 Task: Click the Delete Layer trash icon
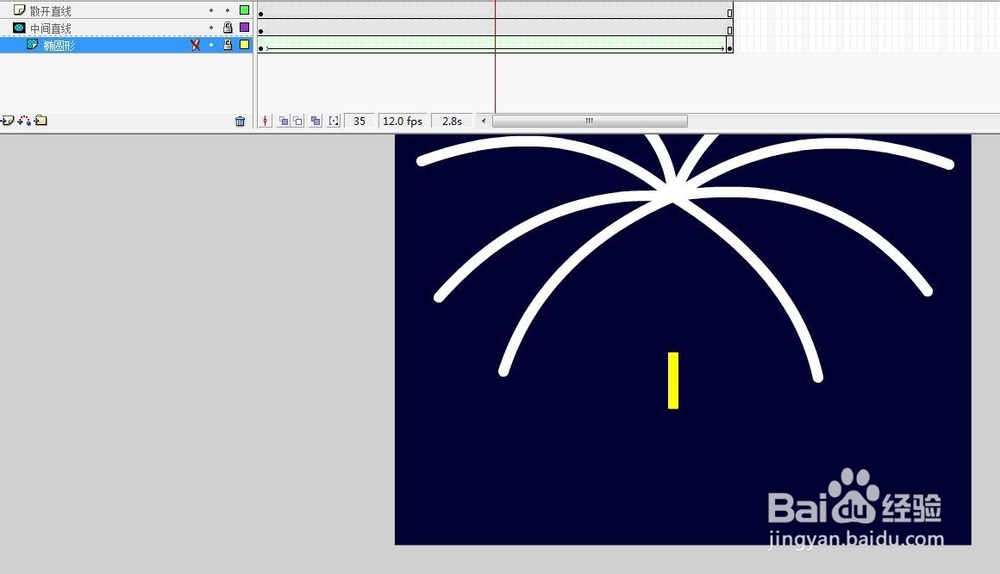click(240, 121)
